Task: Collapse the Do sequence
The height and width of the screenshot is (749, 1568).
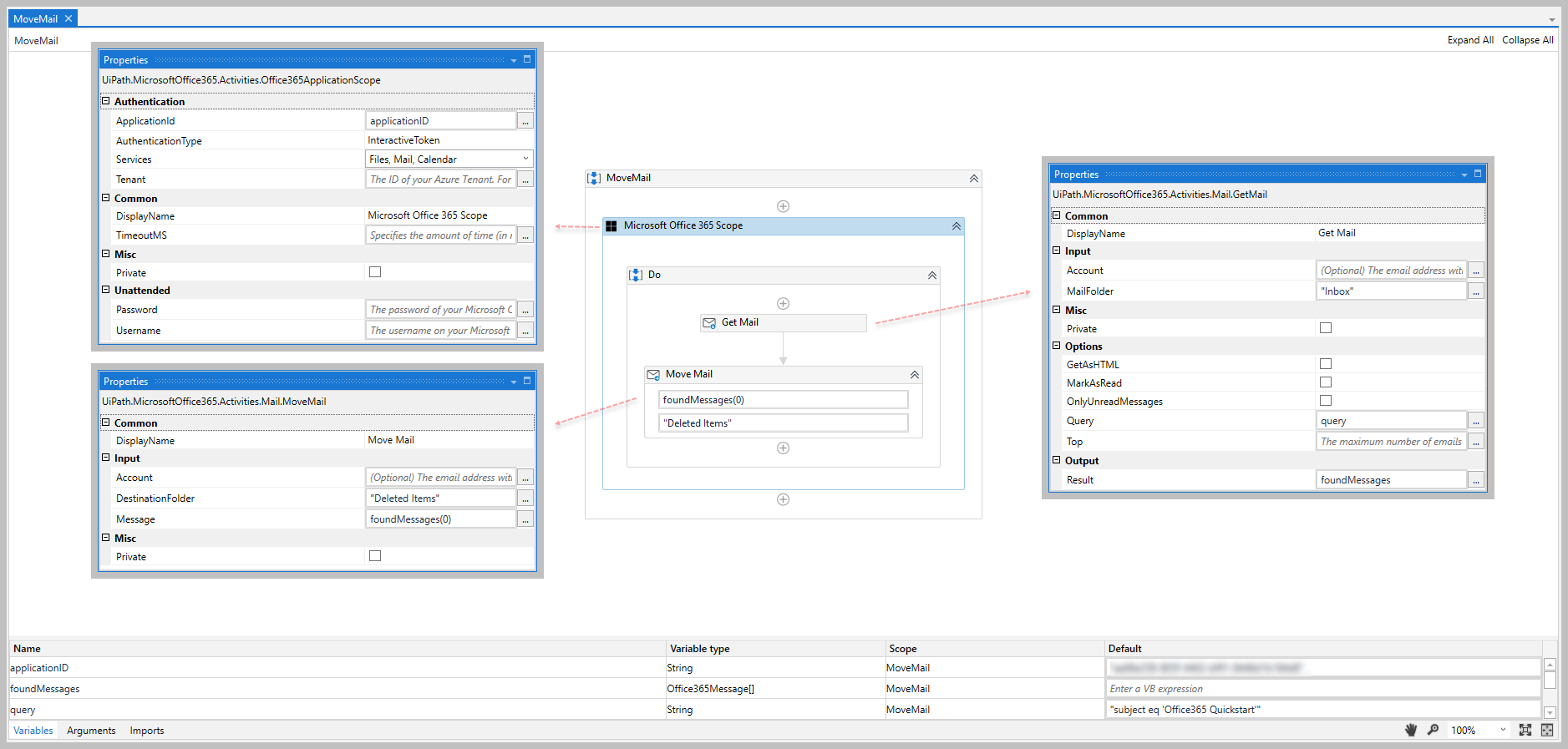Action: (x=932, y=276)
